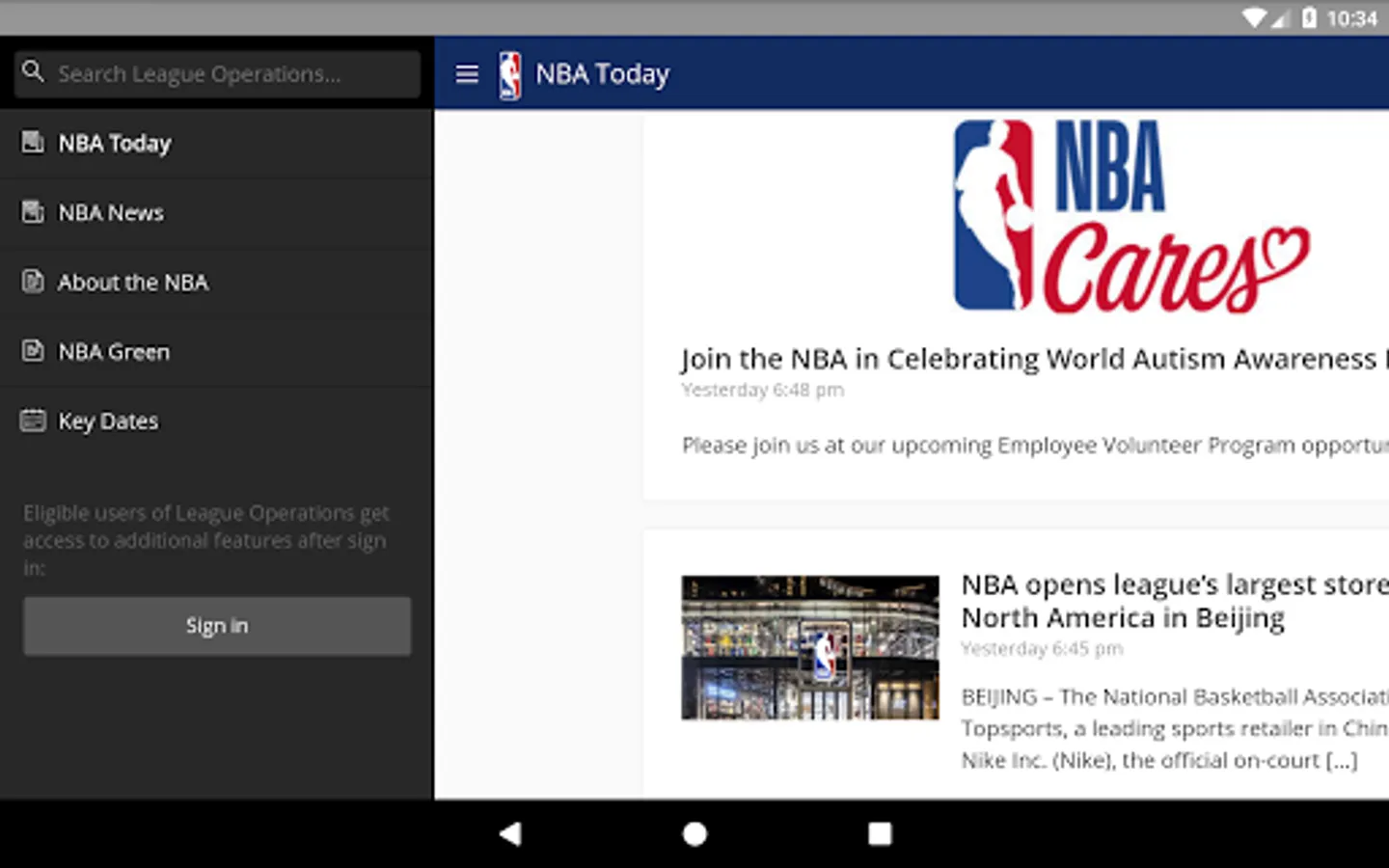This screenshot has height=868, width=1389.
Task: Open the hamburger menu icon
Action: [467, 74]
